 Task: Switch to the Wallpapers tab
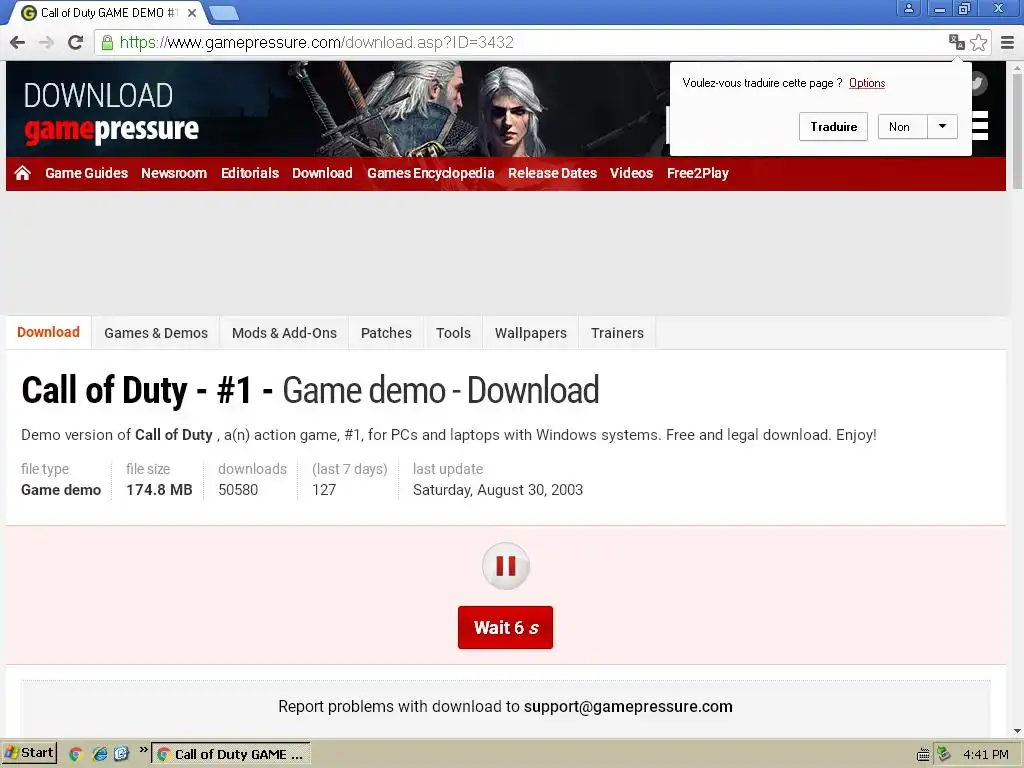[x=530, y=333]
